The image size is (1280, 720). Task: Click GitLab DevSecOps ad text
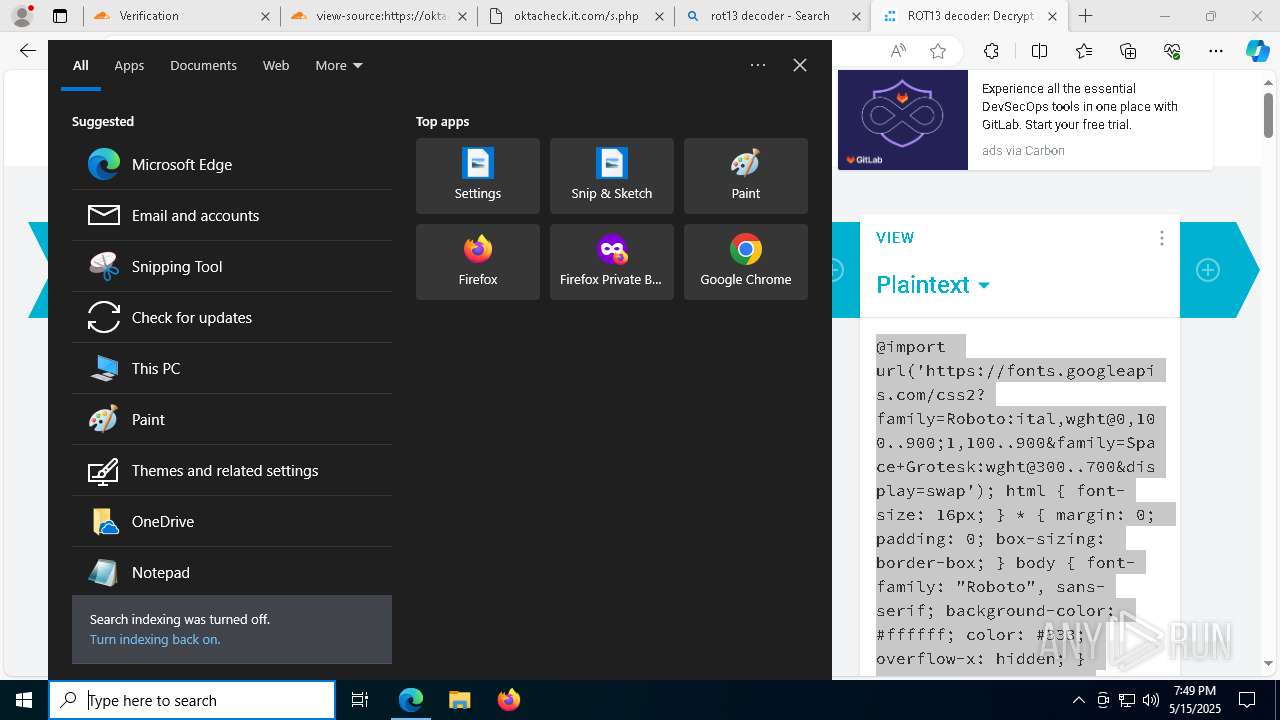click(1080, 106)
